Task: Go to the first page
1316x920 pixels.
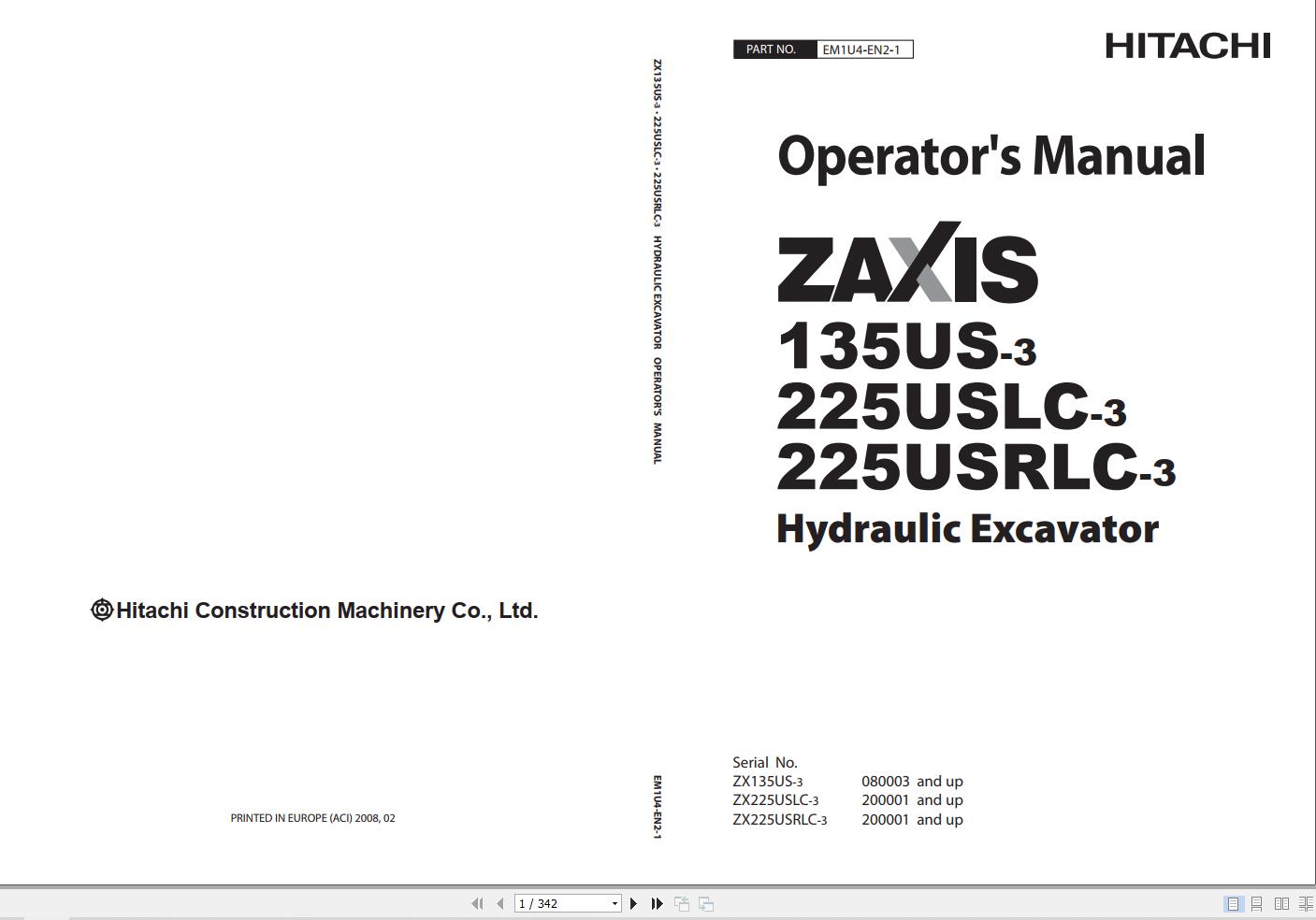Action: (x=477, y=903)
